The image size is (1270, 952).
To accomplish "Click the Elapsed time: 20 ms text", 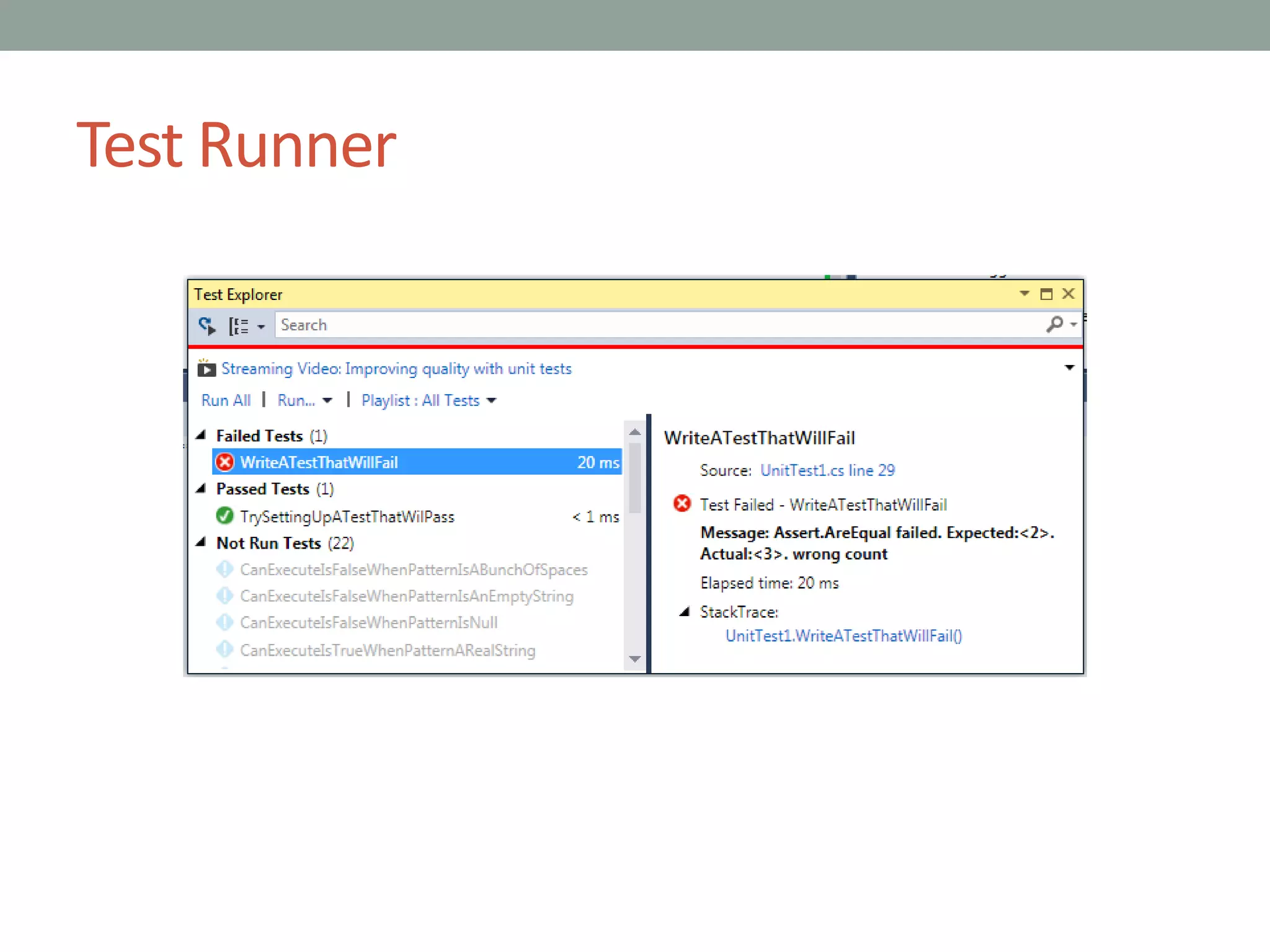I will point(770,583).
